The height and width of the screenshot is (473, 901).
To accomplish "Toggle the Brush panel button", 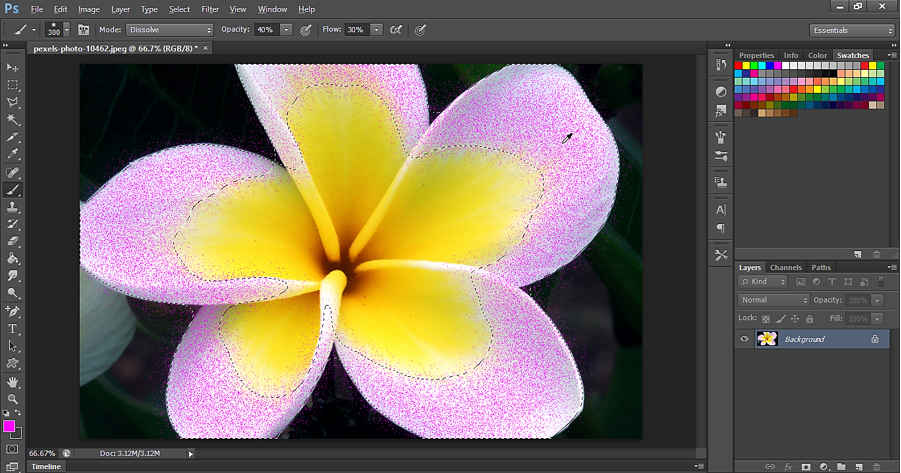I will [83, 30].
